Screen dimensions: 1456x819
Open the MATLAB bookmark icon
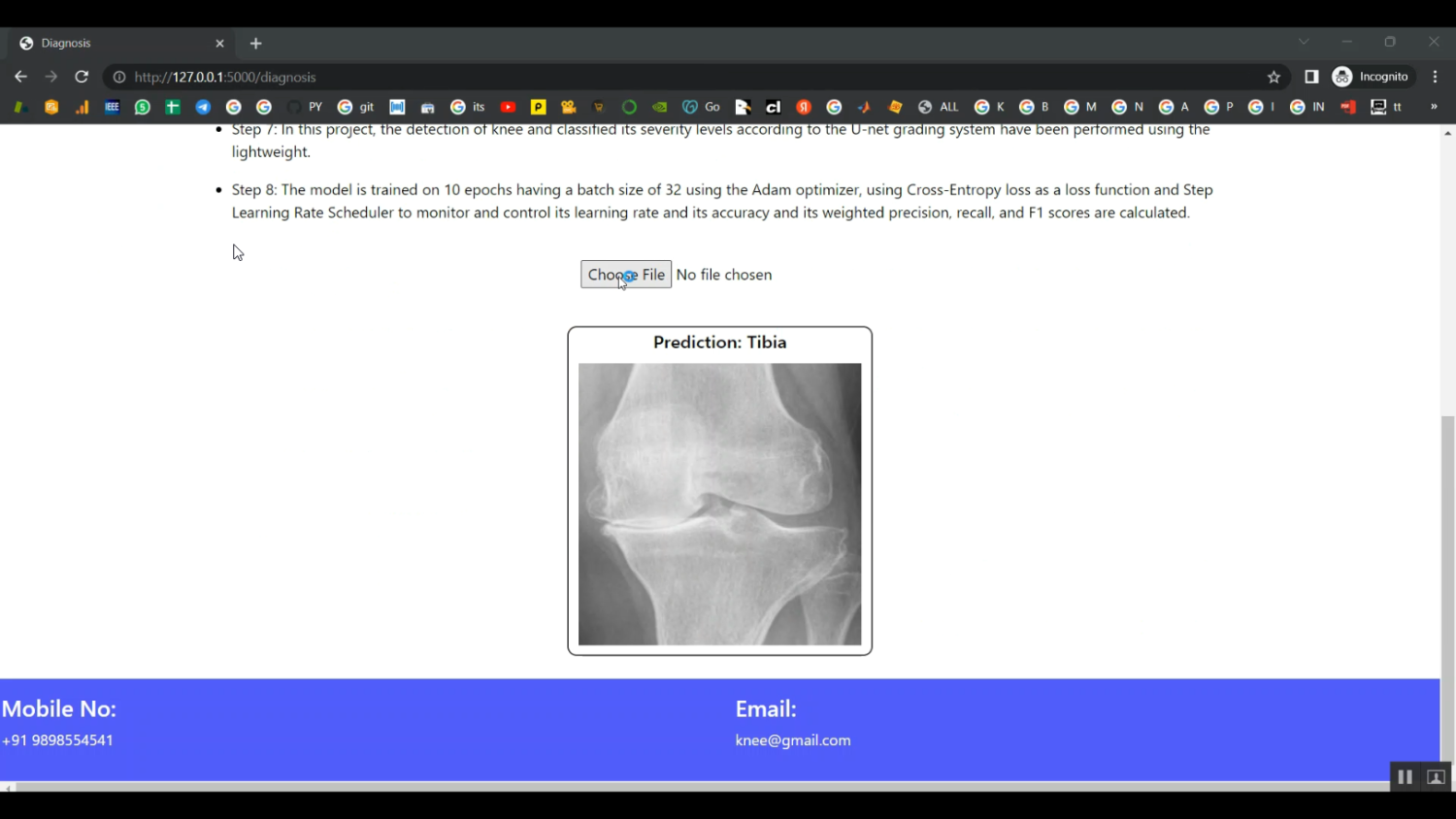pos(864,107)
